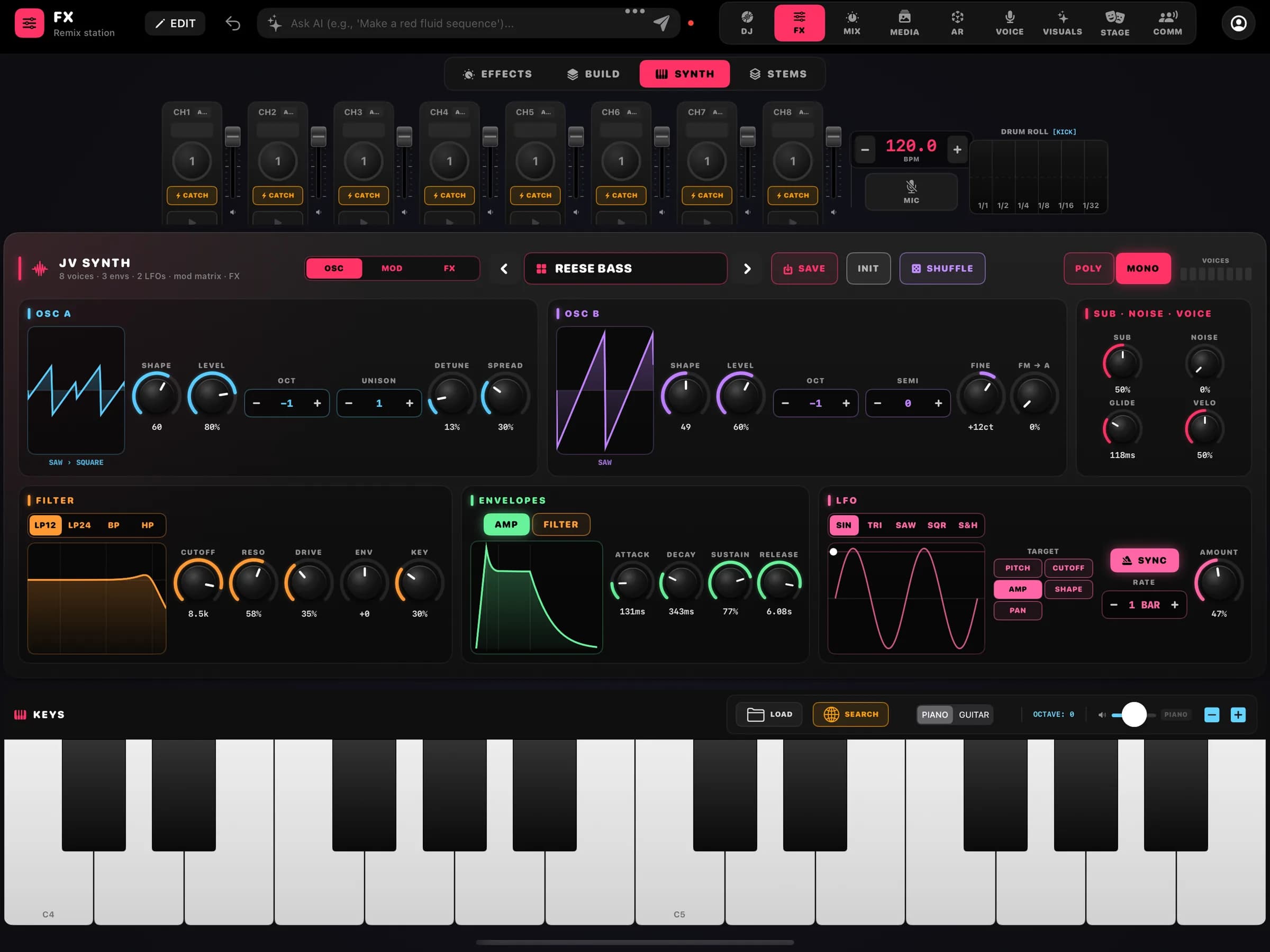Open the AR section
Image resolution: width=1270 pixels, height=952 pixels.
(x=957, y=23)
